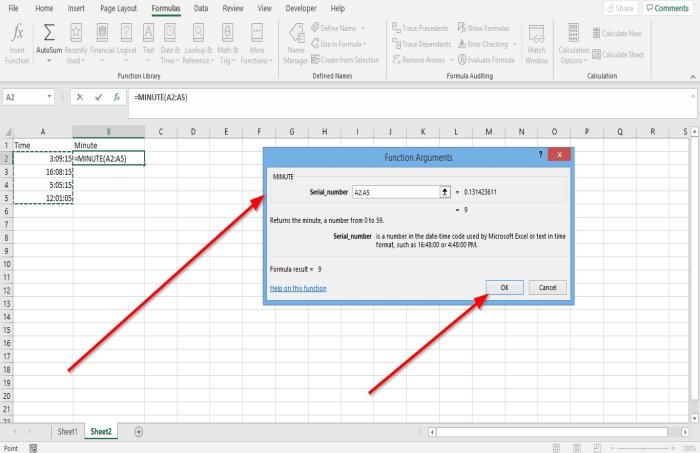This screenshot has width=700, height=453.
Task: Expand AutoSum dropdown arrow
Action: (49, 61)
